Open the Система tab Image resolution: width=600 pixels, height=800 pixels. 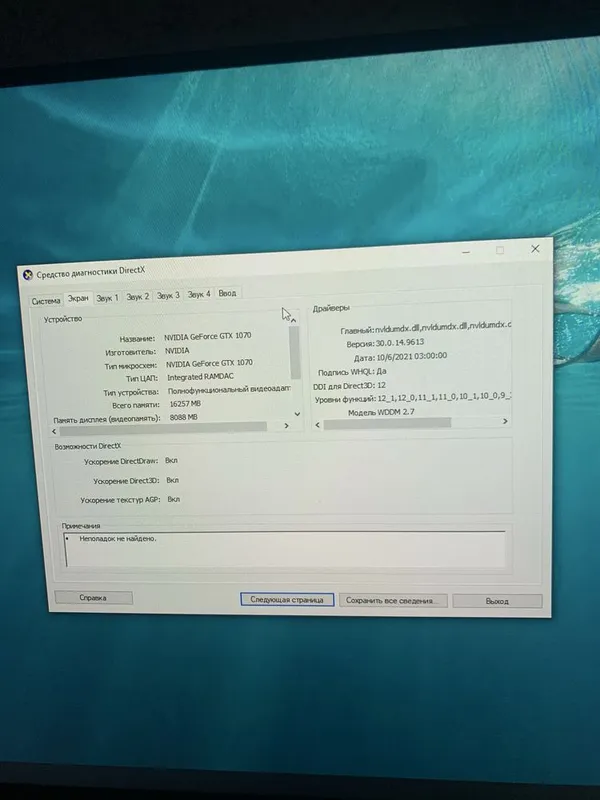[x=46, y=301]
